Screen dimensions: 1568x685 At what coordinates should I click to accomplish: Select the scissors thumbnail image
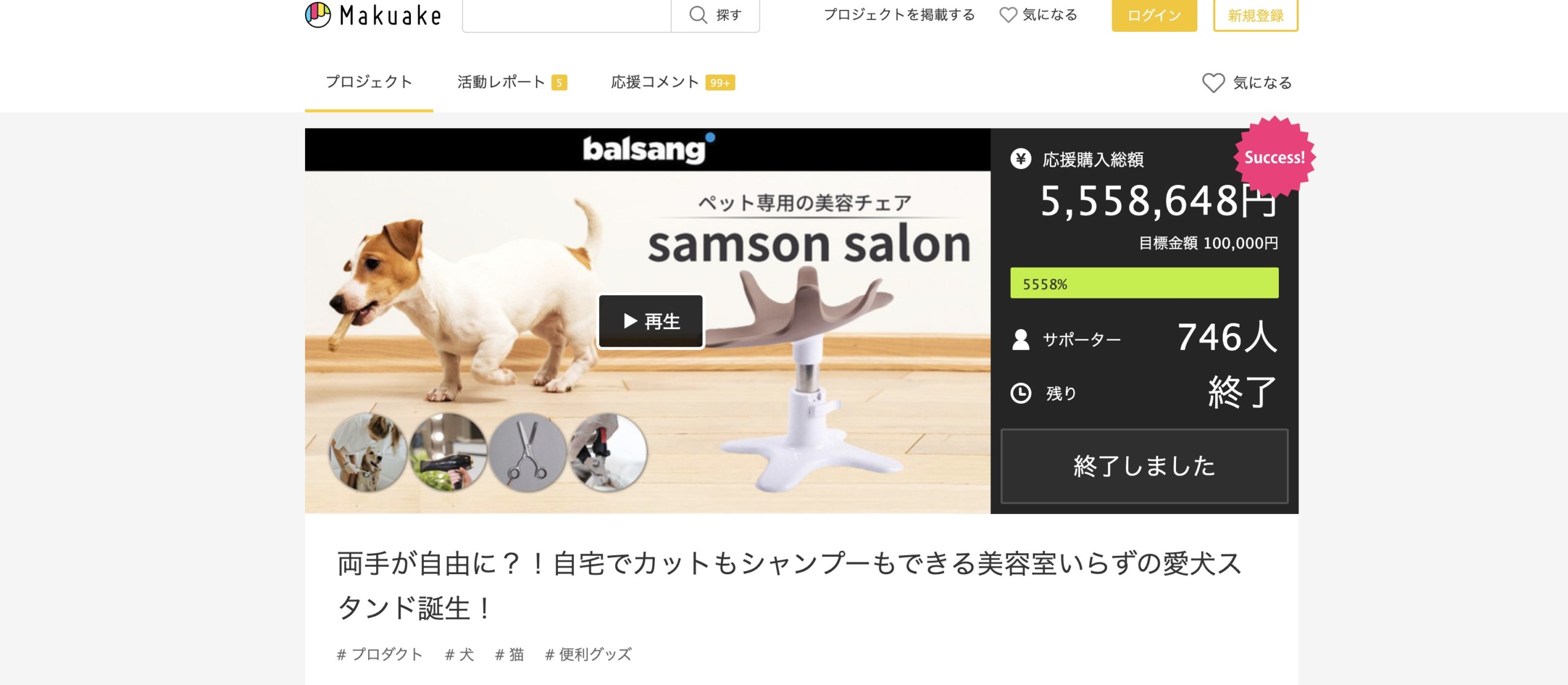click(527, 452)
